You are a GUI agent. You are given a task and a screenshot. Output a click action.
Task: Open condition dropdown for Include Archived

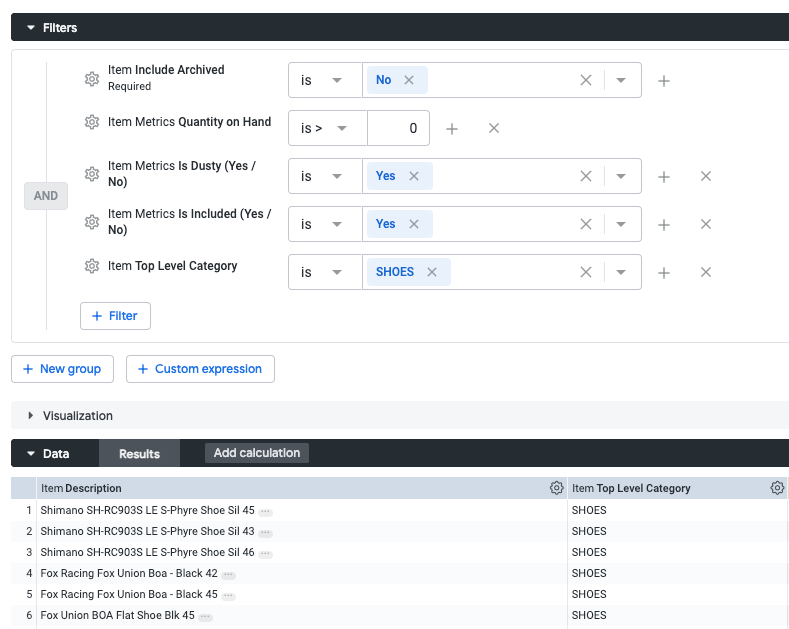(x=325, y=80)
